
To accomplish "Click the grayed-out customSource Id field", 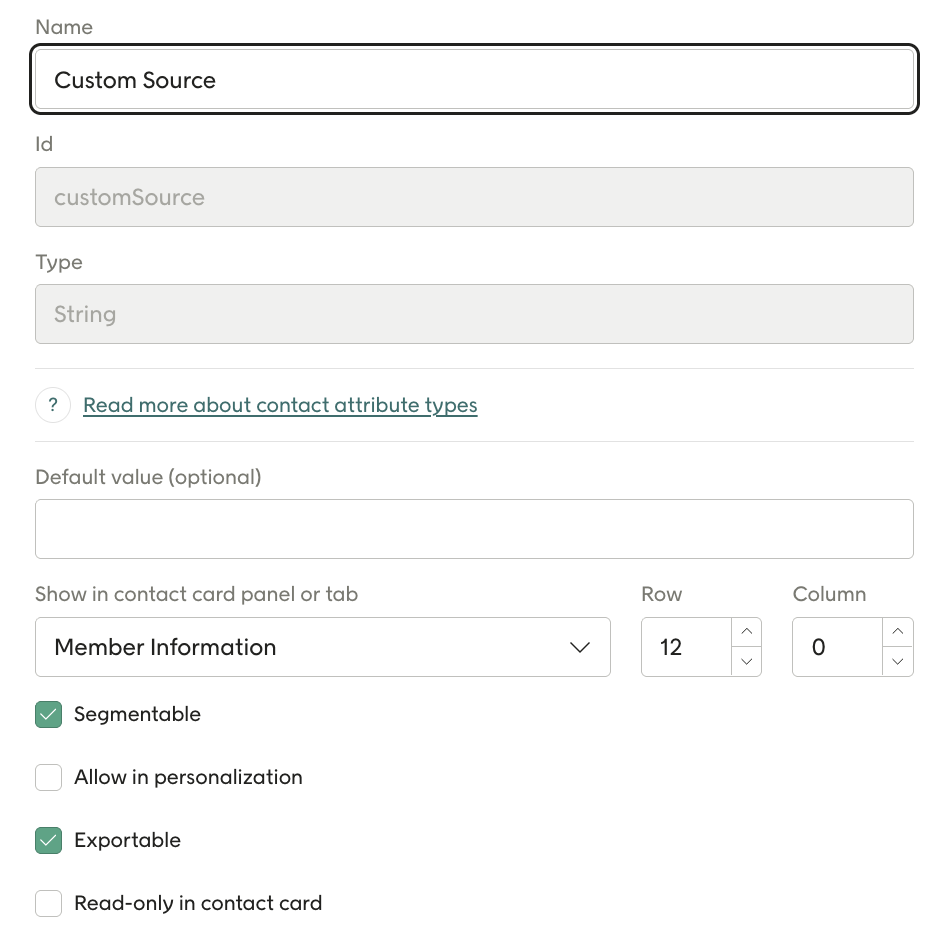I will tap(474, 197).
